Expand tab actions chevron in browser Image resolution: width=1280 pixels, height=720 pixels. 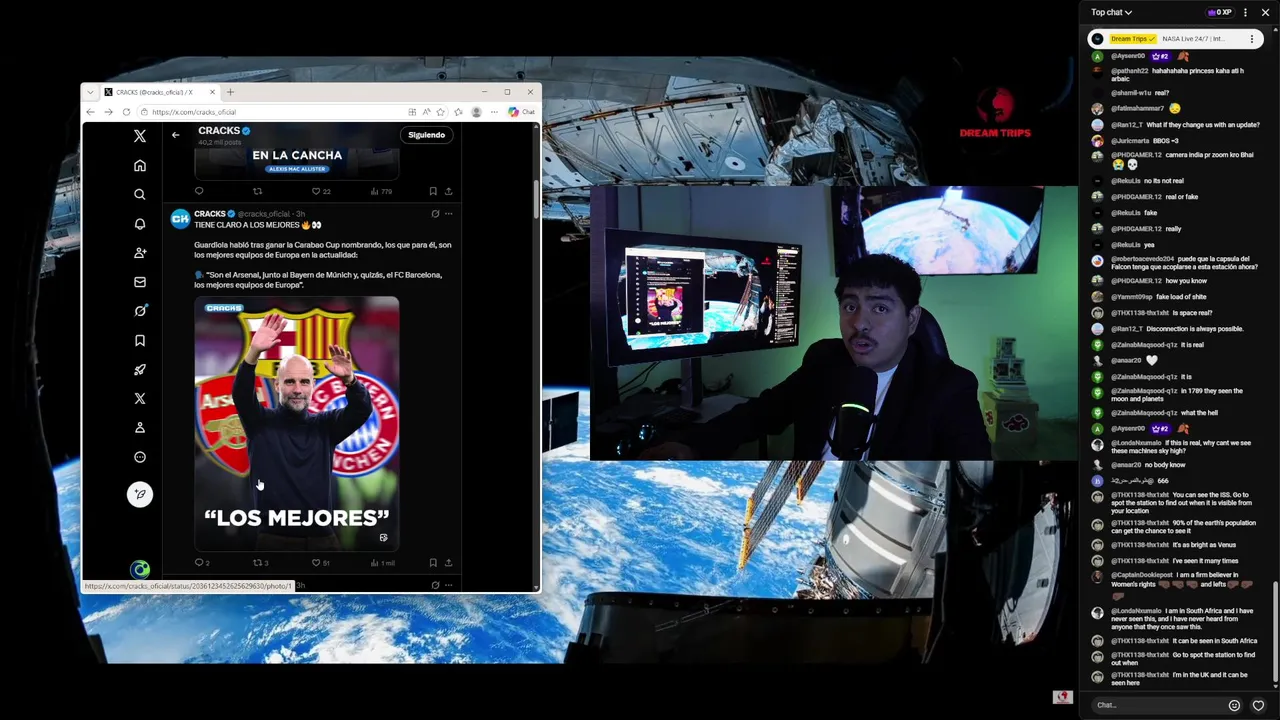click(91, 92)
